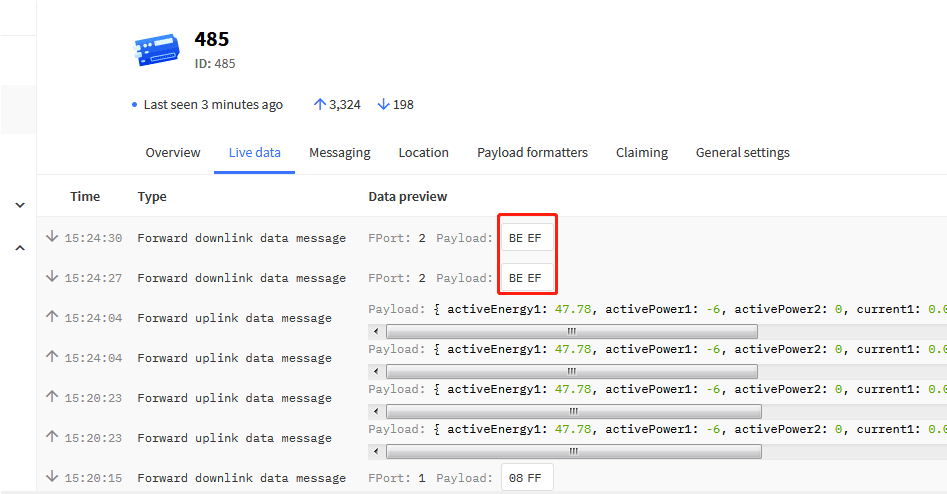947x494 pixels.
Task: Open the Messaging tab
Action: [x=339, y=153]
